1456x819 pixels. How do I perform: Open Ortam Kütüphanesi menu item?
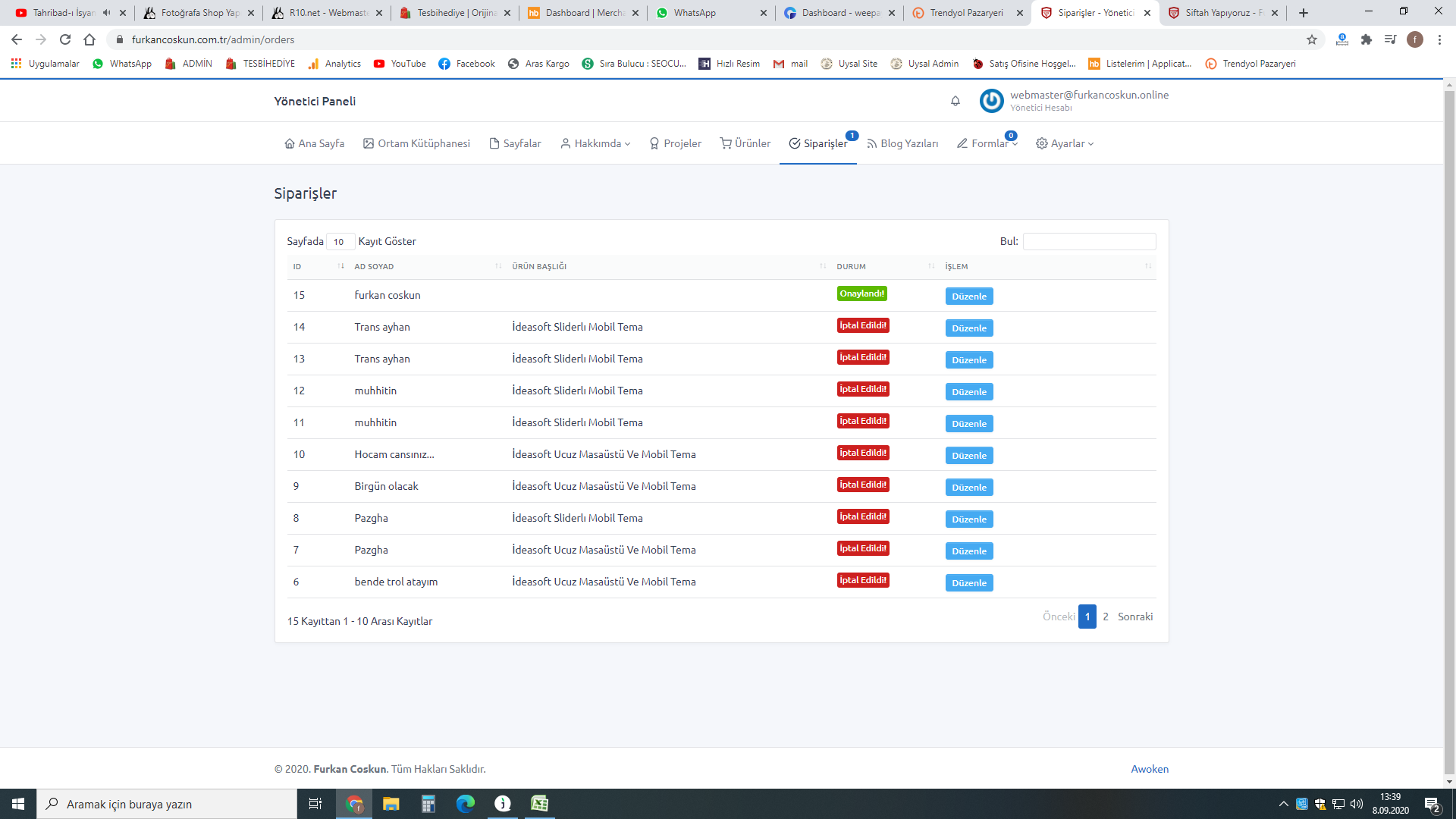(416, 143)
